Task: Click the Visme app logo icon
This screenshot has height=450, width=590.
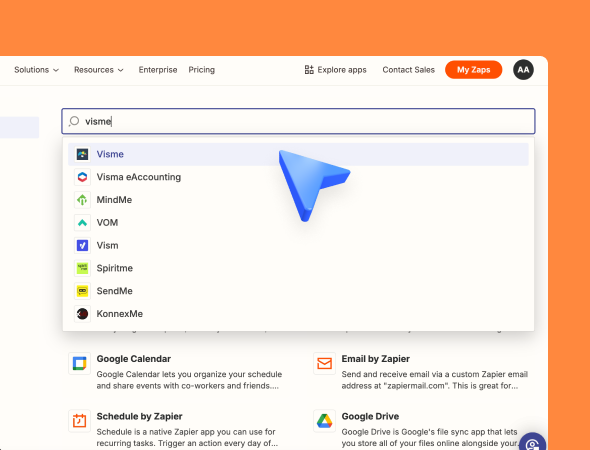Action: coord(82,154)
